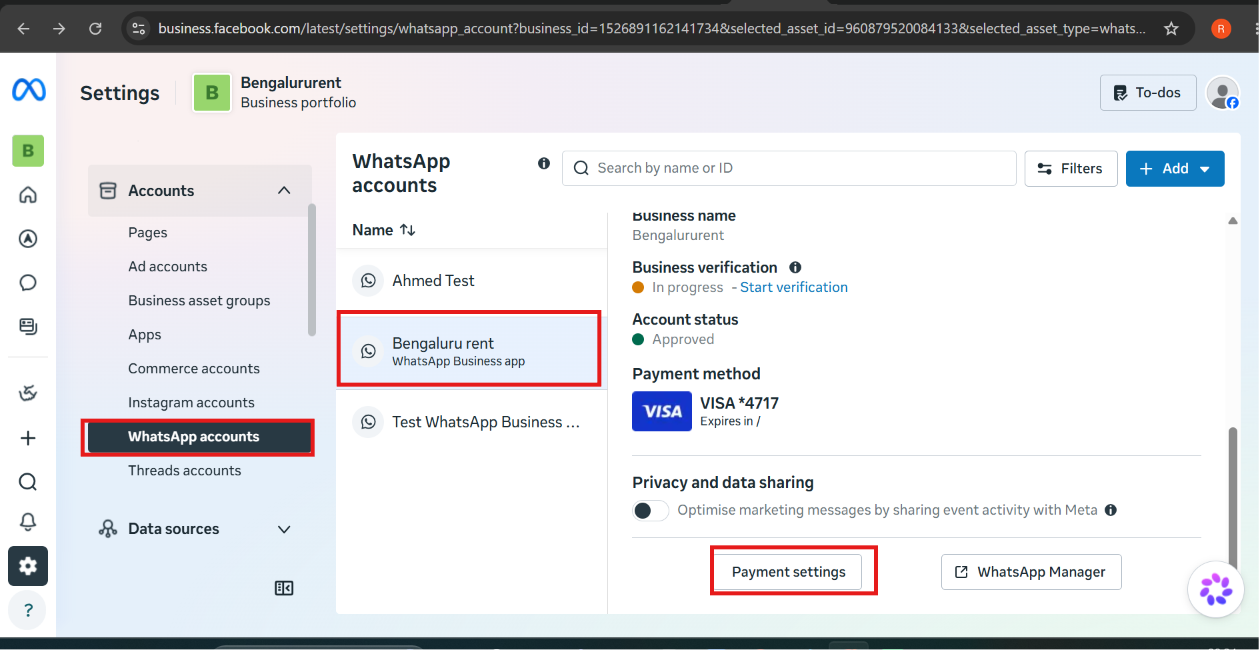Click the purple floating assistant icon
Image resolution: width=1259 pixels, height=650 pixels.
click(x=1216, y=590)
